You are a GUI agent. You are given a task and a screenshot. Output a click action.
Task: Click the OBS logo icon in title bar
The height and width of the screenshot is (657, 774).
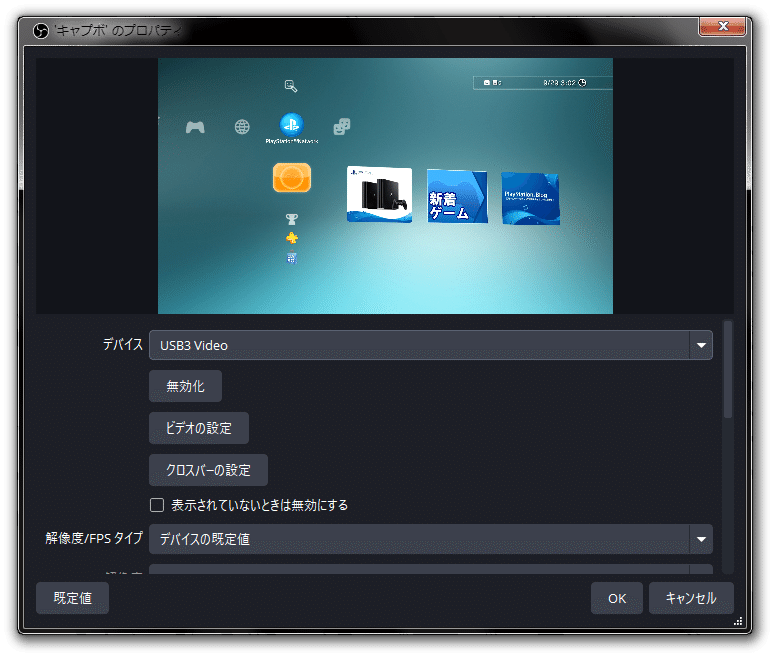[x=40, y=31]
